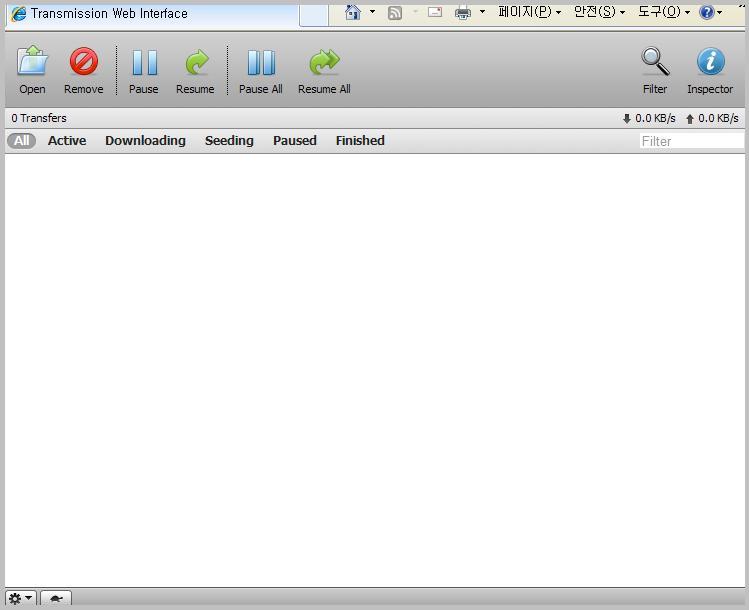Show only Downloading transfers
749x610 pixels.
click(x=145, y=140)
